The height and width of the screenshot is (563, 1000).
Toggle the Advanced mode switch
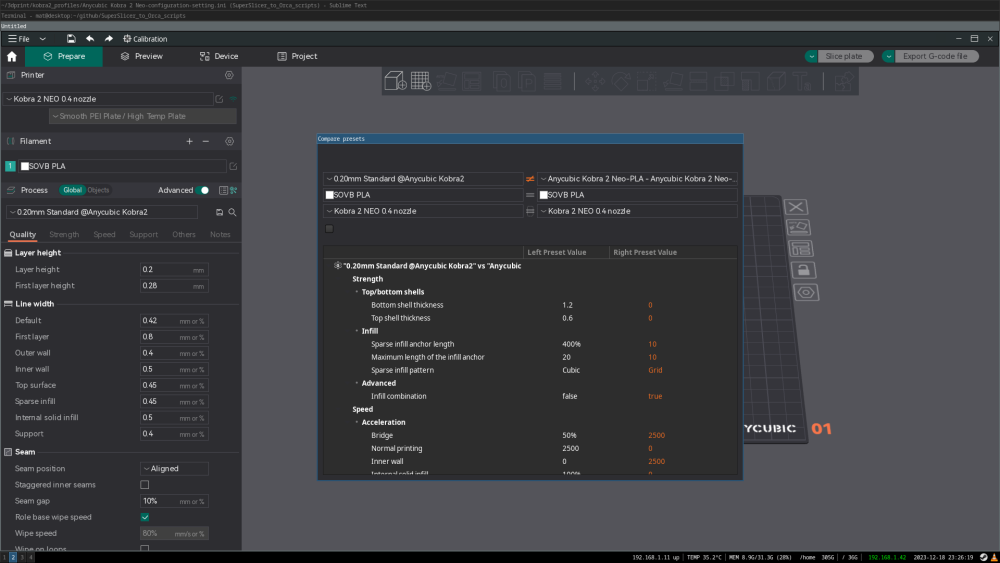pos(203,190)
